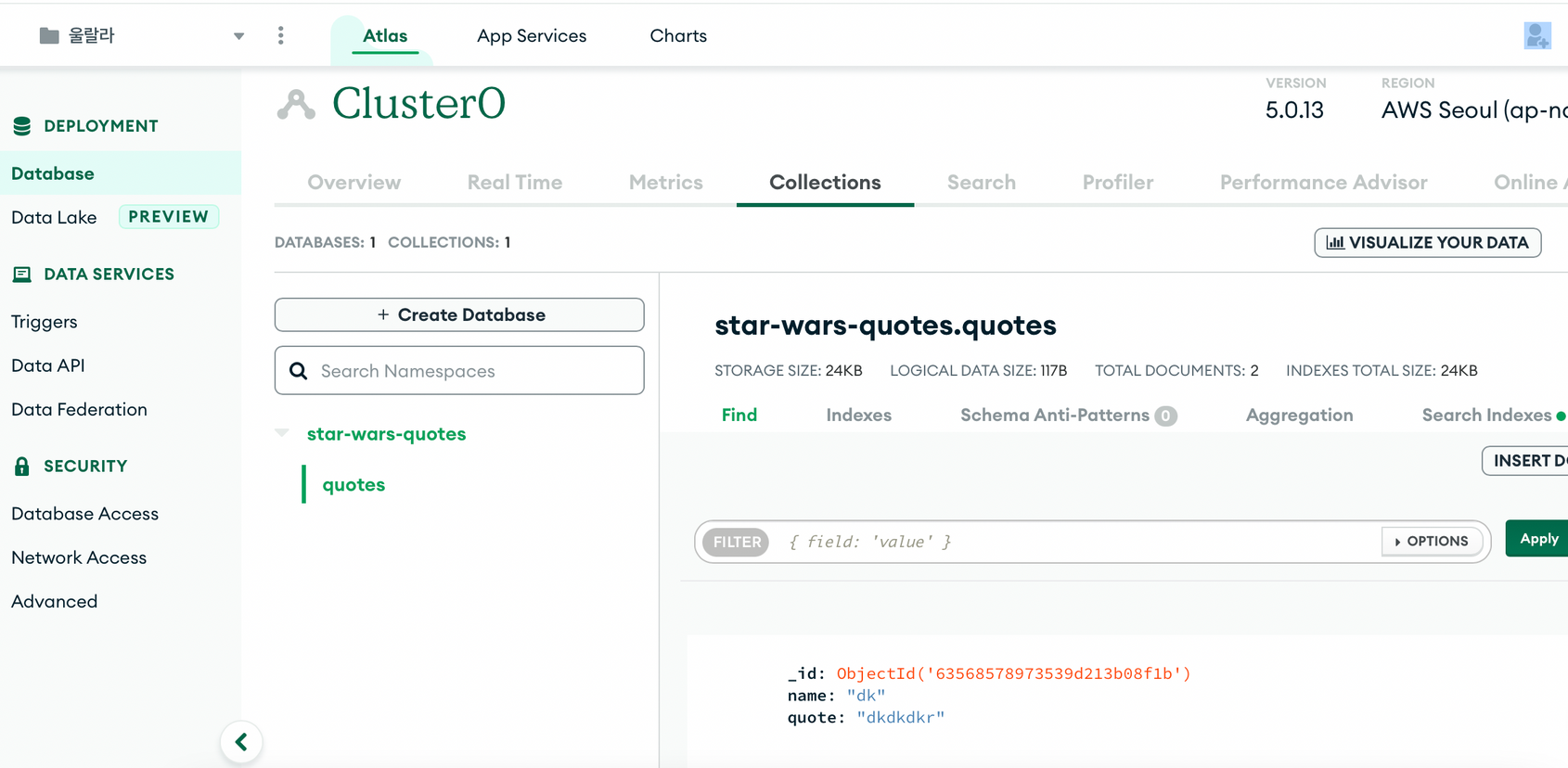Viewport: 1568px width, 768px height.
Task: Open Database Access settings
Action: point(84,514)
